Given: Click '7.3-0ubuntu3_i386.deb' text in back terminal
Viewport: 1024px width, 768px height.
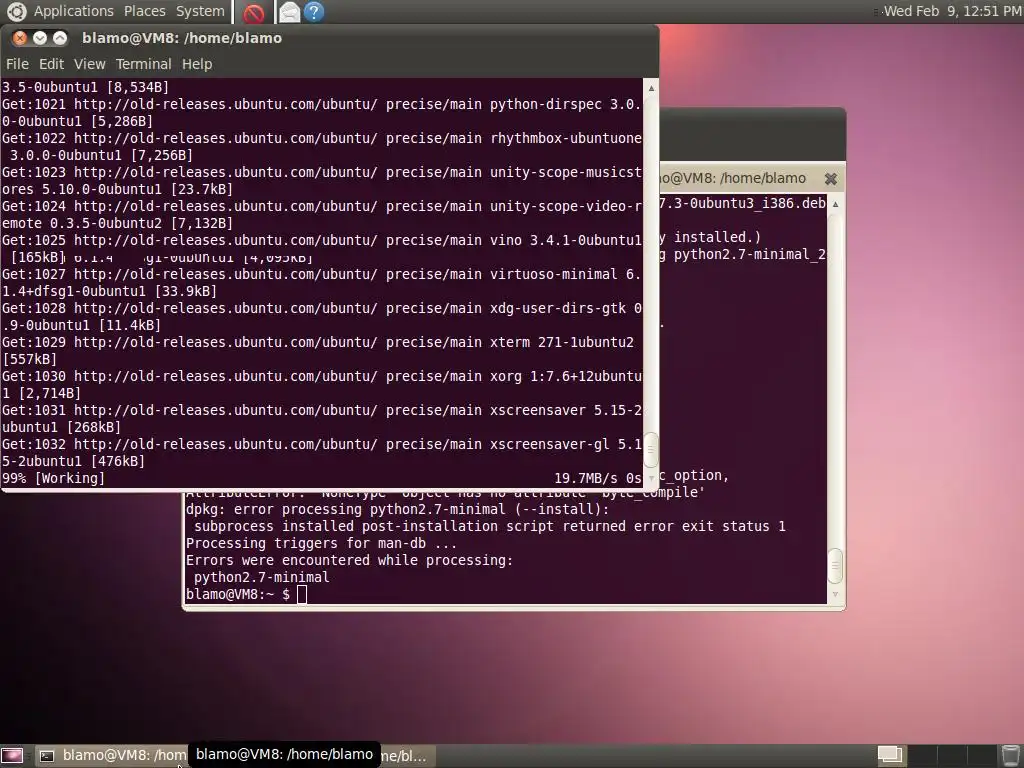Looking at the screenshot, I should pos(743,203).
